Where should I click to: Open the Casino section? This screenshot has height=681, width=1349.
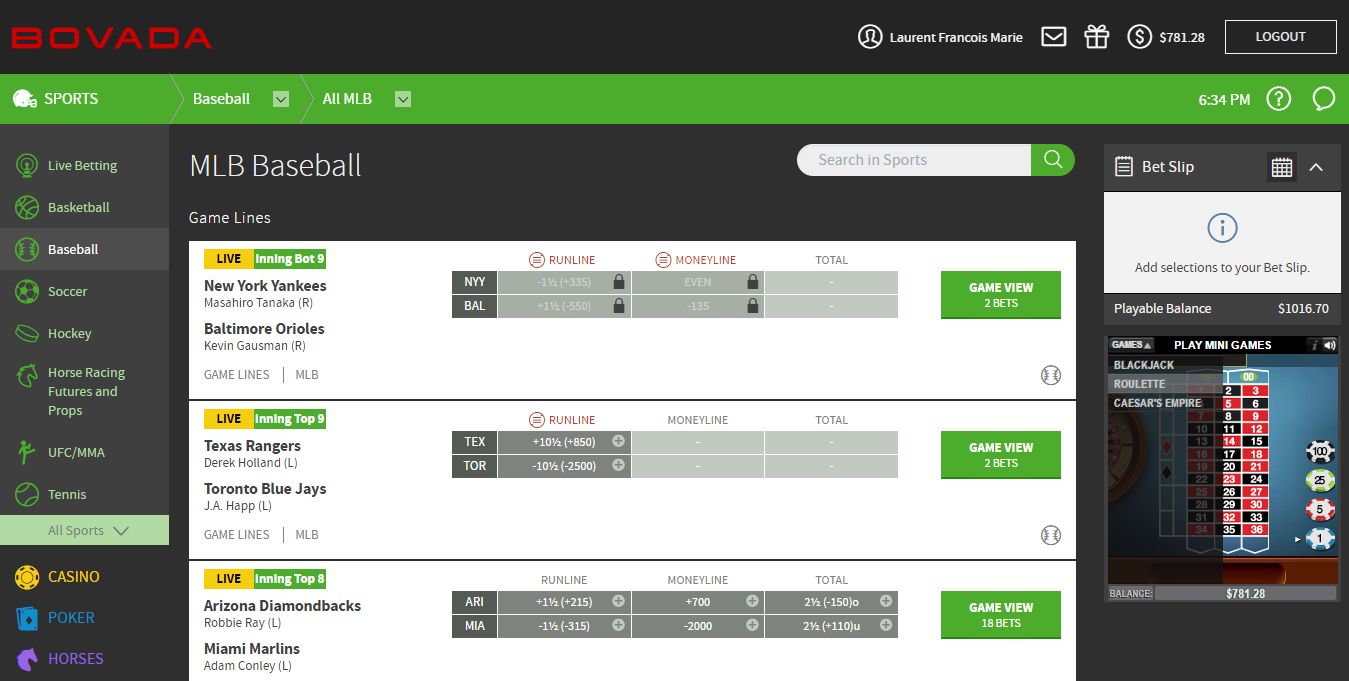58,577
